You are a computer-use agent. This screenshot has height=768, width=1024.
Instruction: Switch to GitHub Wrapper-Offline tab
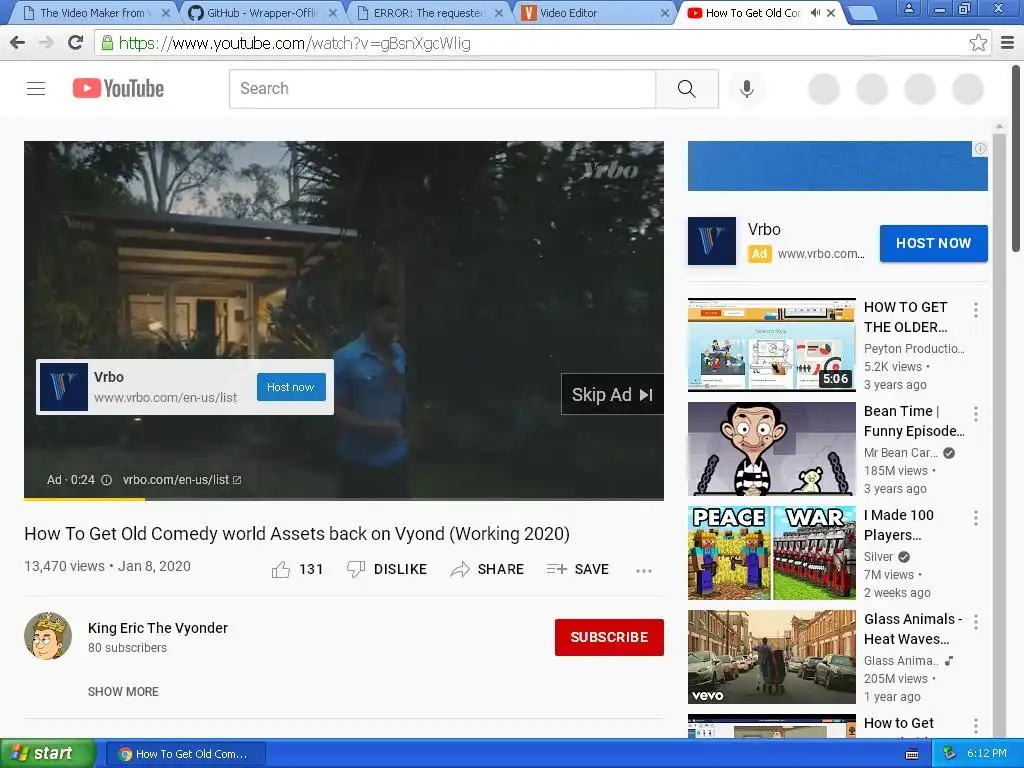point(261,12)
